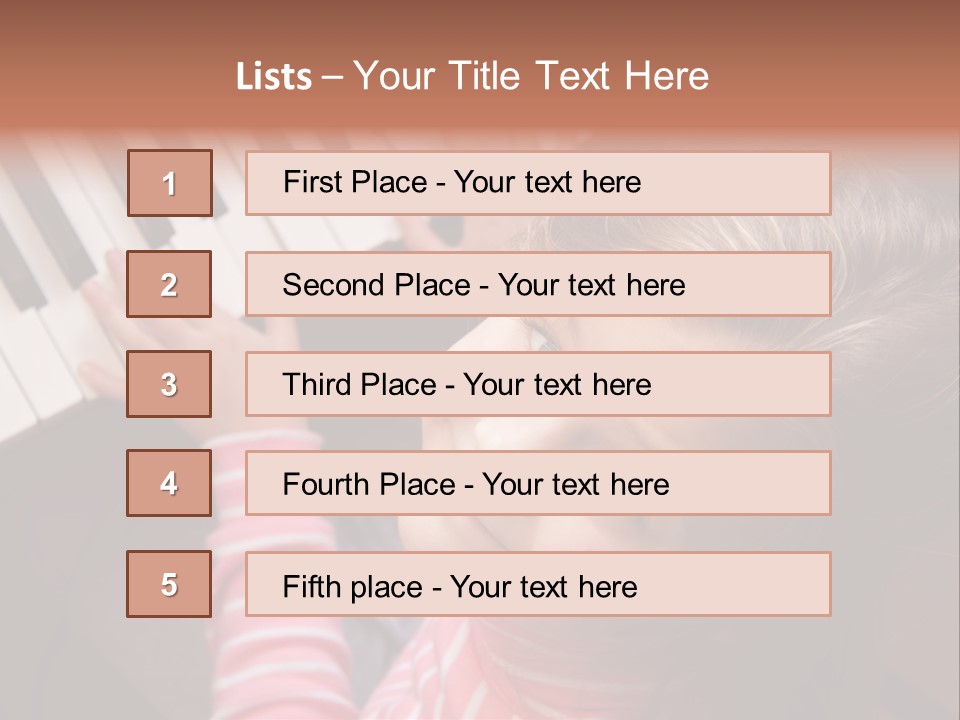Viewport: 960px width, 720px height.
Task: Select the number 4 square
Action: (x=170, y=483)
